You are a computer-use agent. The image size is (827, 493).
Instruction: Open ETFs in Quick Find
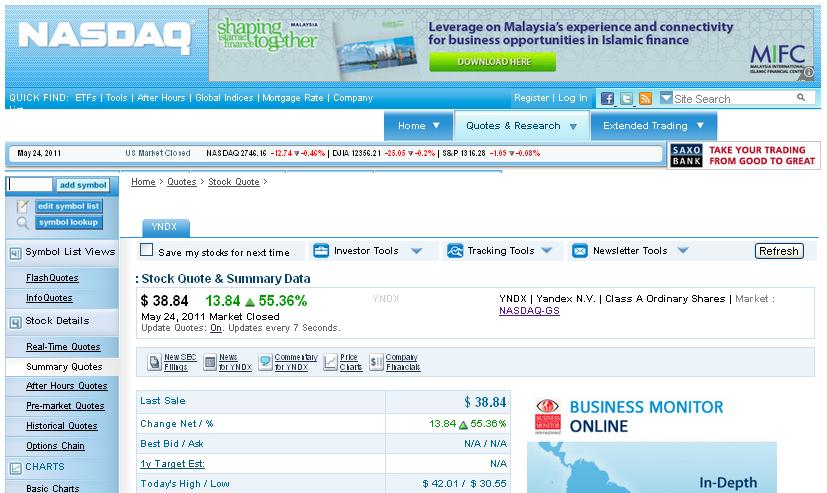click(x=85, y=98)
